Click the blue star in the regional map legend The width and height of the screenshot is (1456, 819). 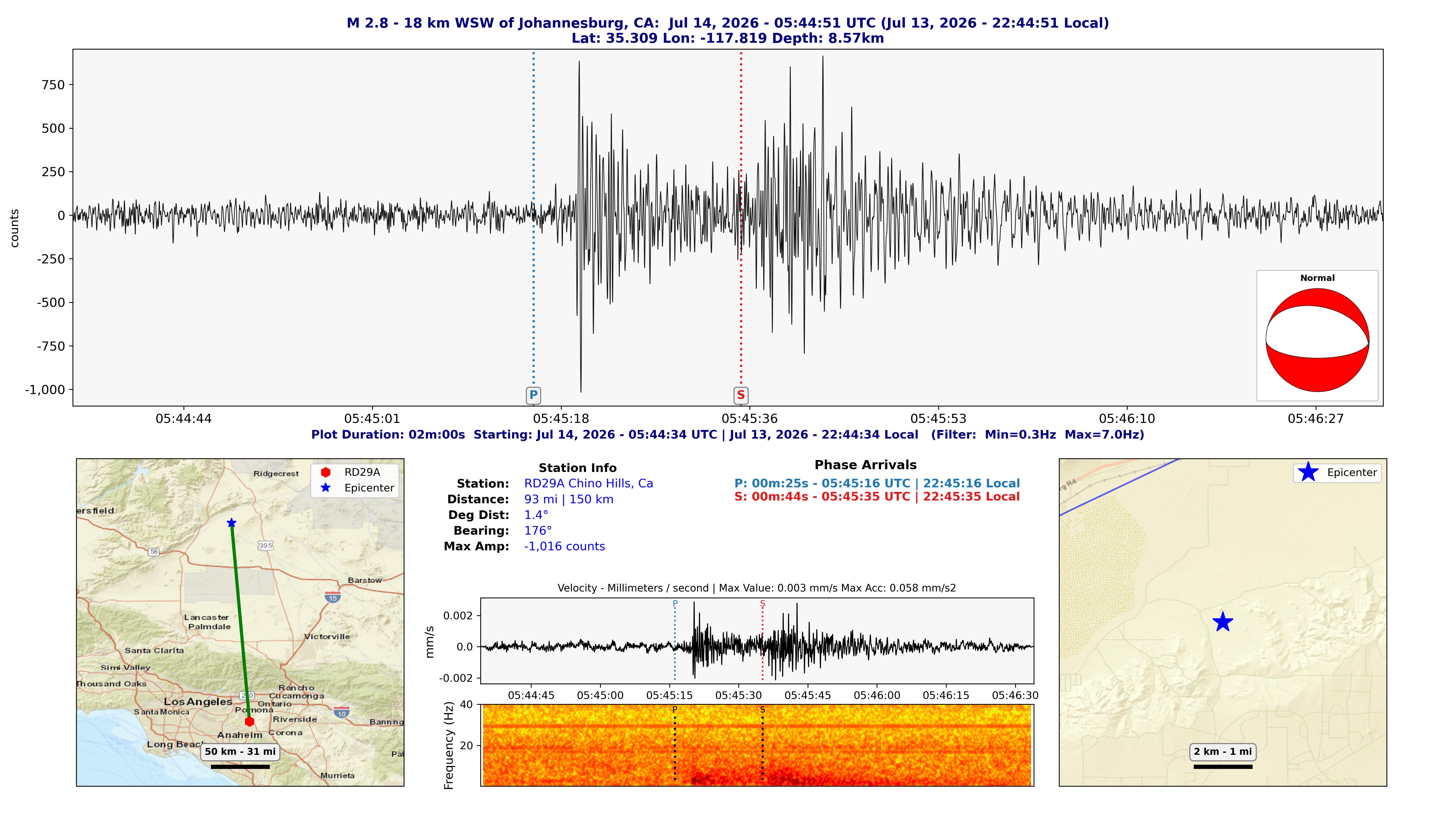pos(326,488)
